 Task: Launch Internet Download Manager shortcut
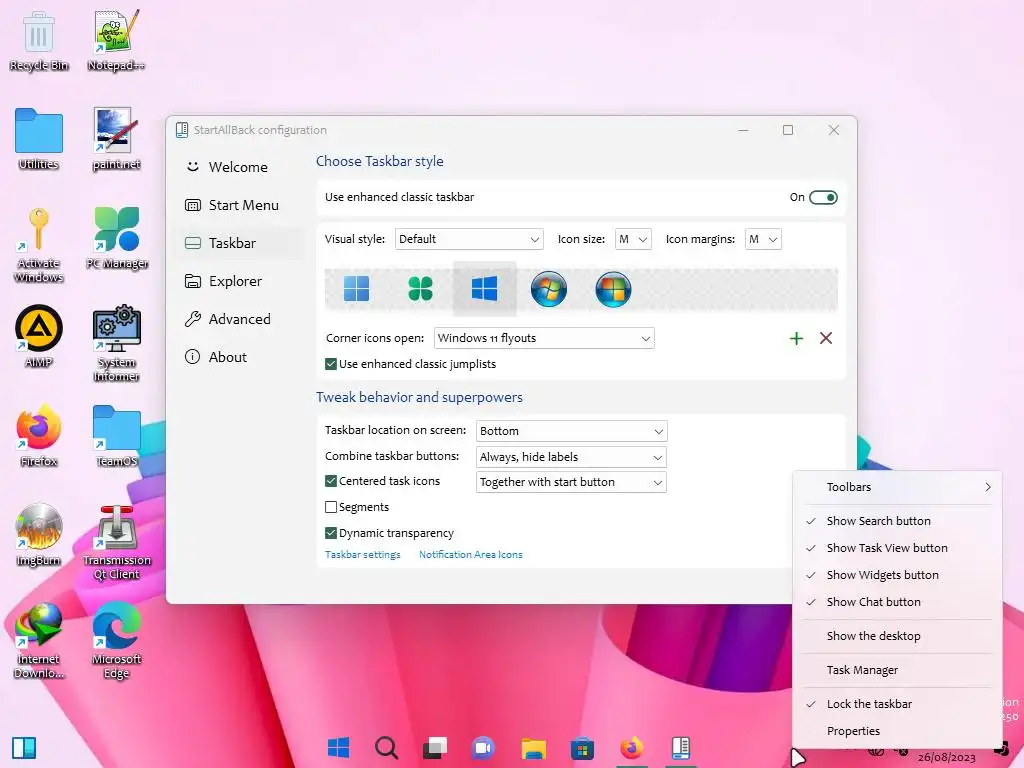coord(39,641)
